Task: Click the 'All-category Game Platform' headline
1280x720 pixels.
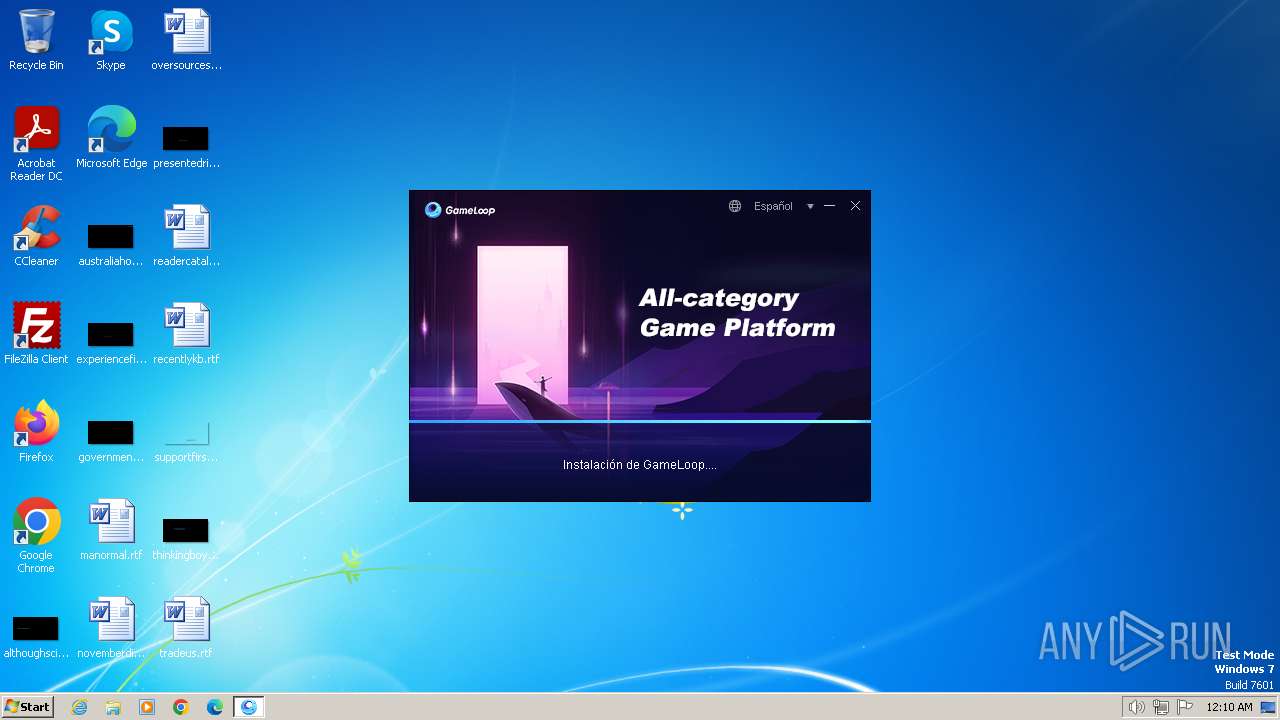Action: [737, 313]
